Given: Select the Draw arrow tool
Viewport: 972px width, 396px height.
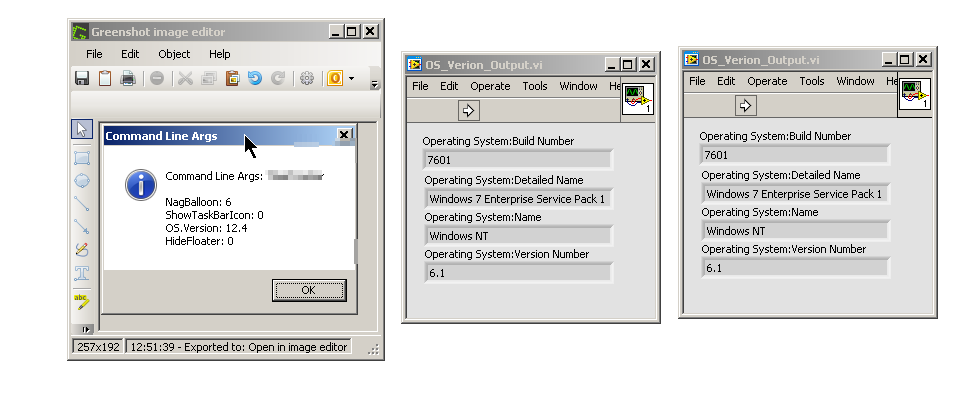Looking at the screenshot, I should (82, 226).
